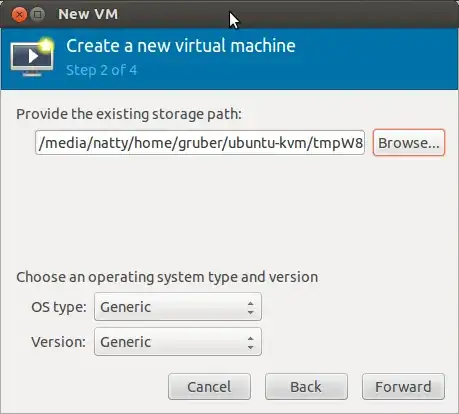Click the New VM title bar

[x=229, y=14]
